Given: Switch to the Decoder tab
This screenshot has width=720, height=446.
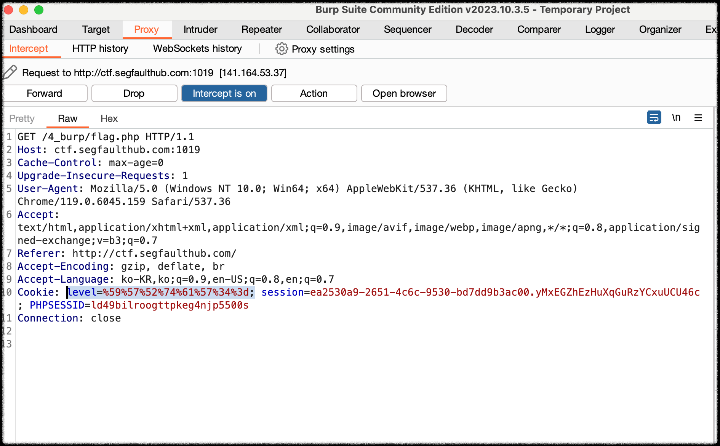Looking at the screenshot, I should point(474,29).
